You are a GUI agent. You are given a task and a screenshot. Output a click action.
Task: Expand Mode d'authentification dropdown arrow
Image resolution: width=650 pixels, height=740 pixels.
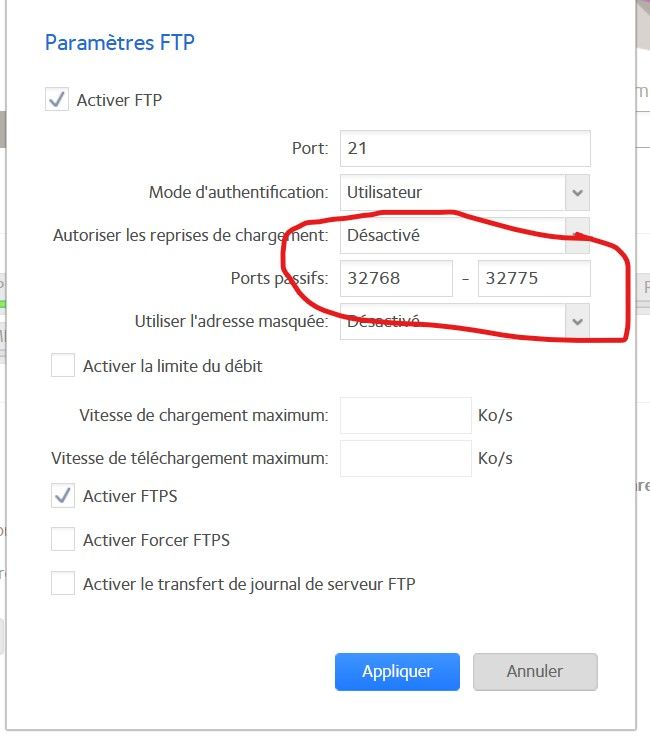click(577, 192)
